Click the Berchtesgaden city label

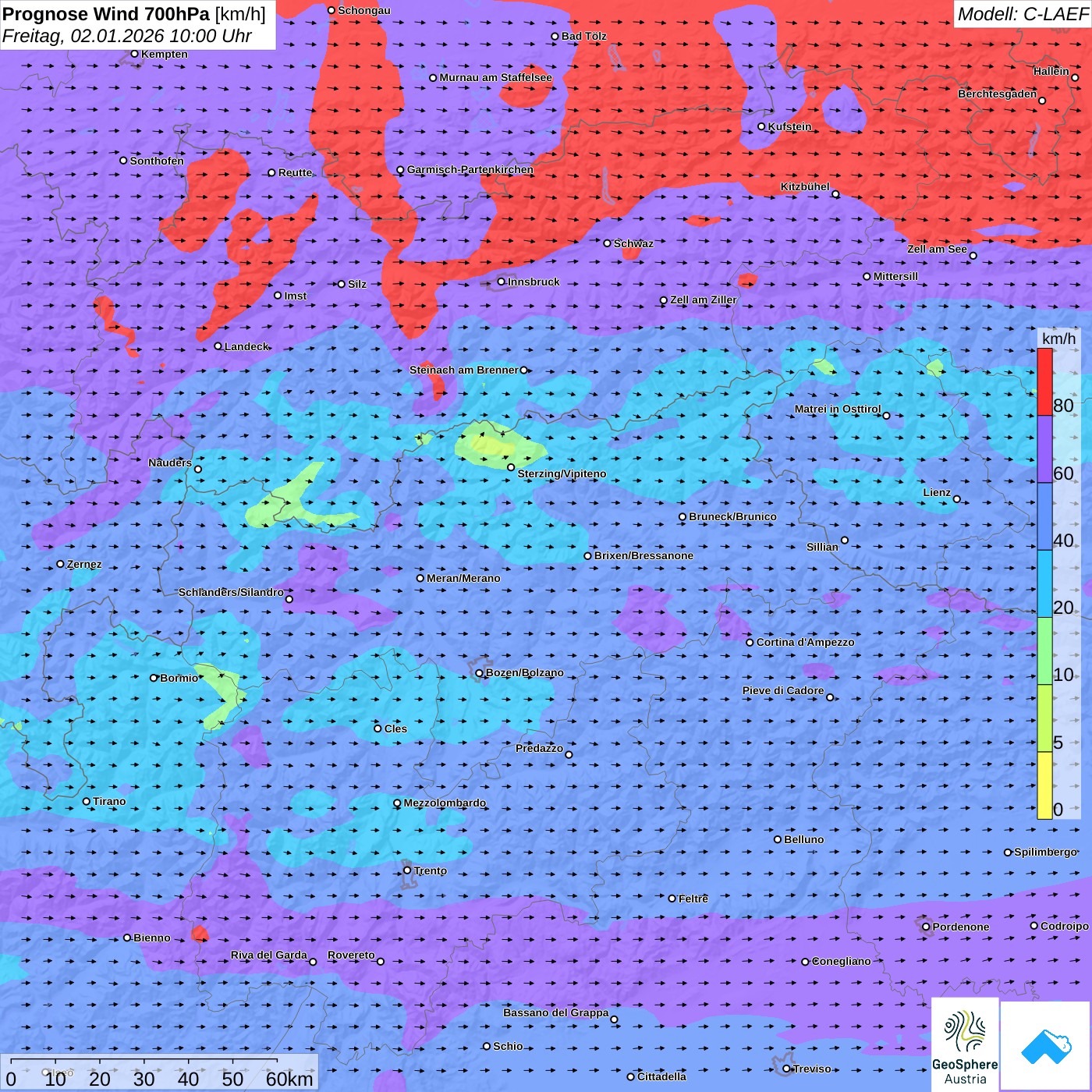(x=998, y=94)
